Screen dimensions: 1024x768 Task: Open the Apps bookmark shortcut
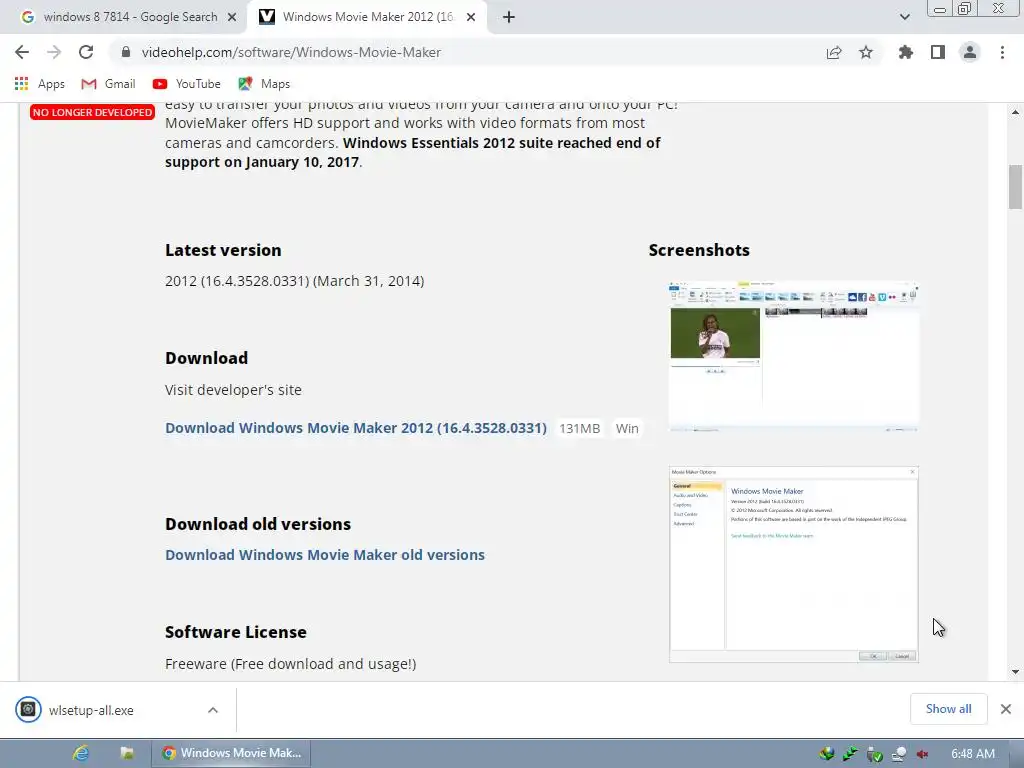[39, 84]
